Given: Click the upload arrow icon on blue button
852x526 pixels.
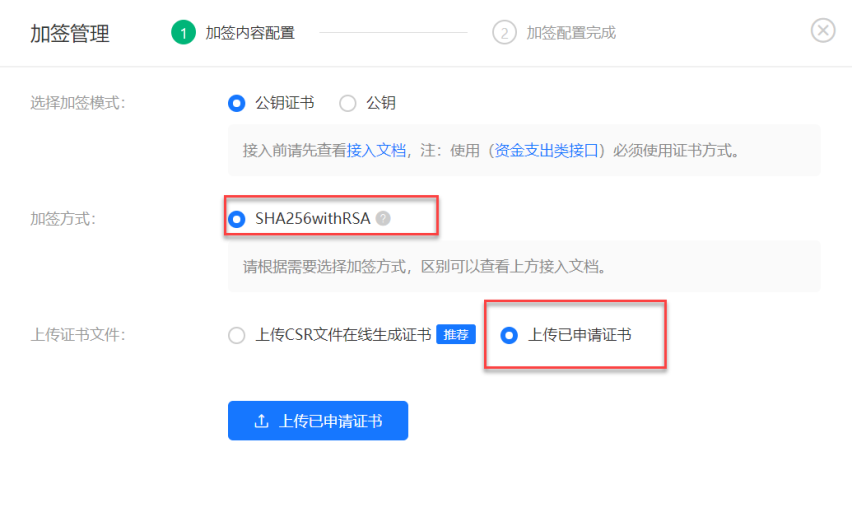Looking at the screenshot, I should pyautogui.click(x=261, y=421).
